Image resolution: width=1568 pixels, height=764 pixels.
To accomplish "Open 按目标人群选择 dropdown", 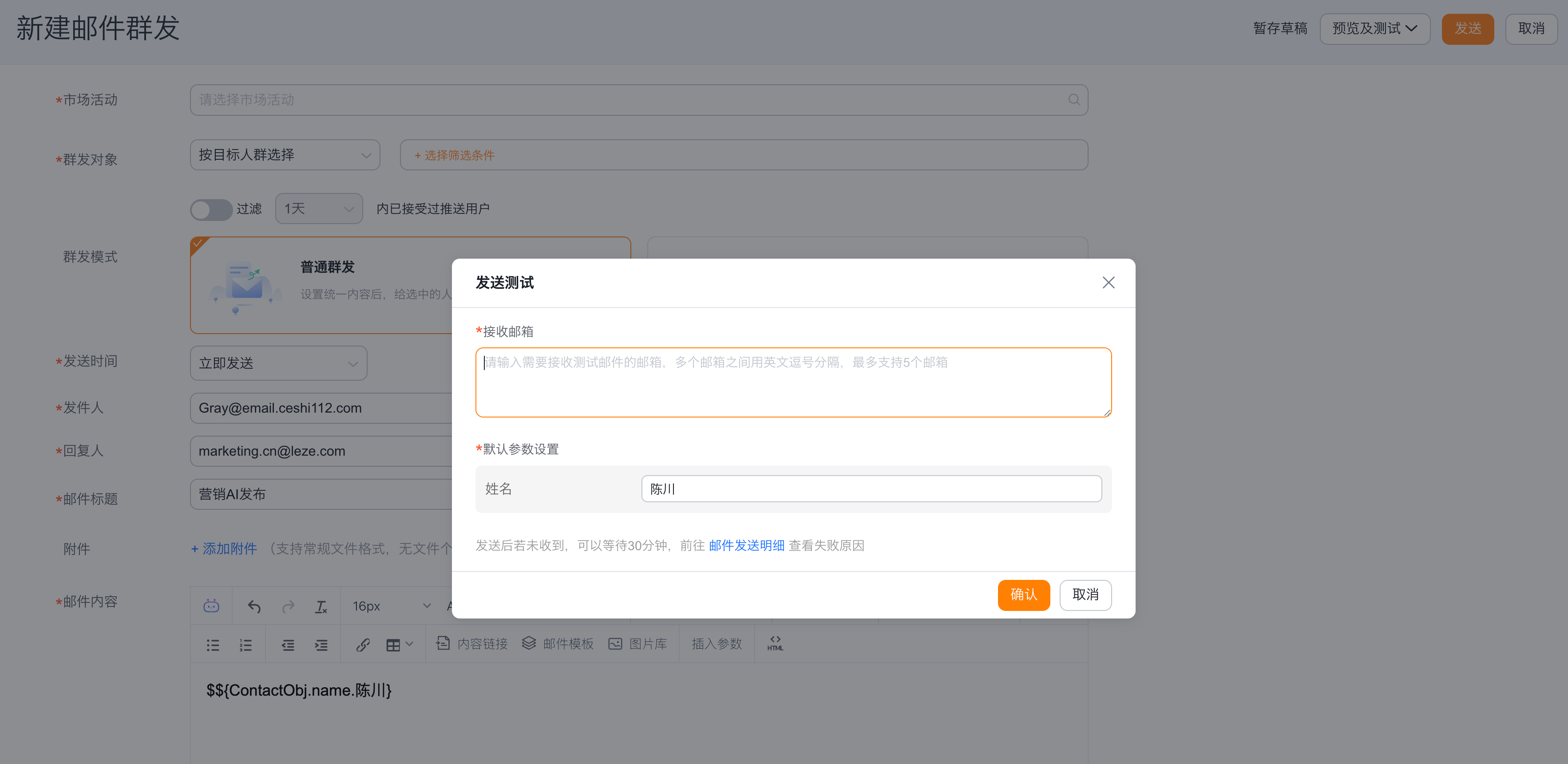I will [285, 155].
